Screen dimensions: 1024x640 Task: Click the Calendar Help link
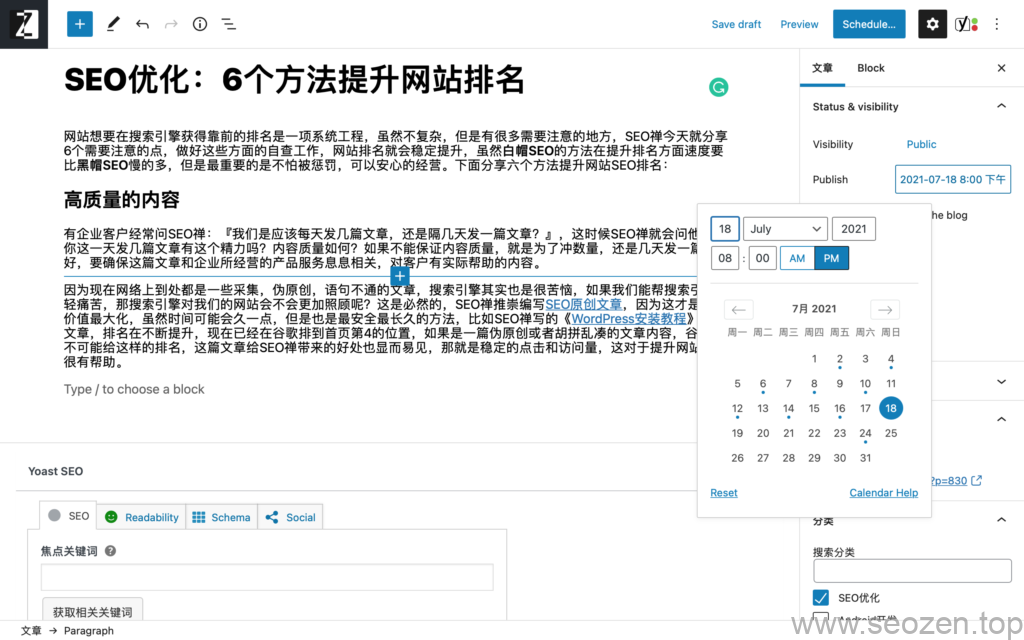point(883,493)
